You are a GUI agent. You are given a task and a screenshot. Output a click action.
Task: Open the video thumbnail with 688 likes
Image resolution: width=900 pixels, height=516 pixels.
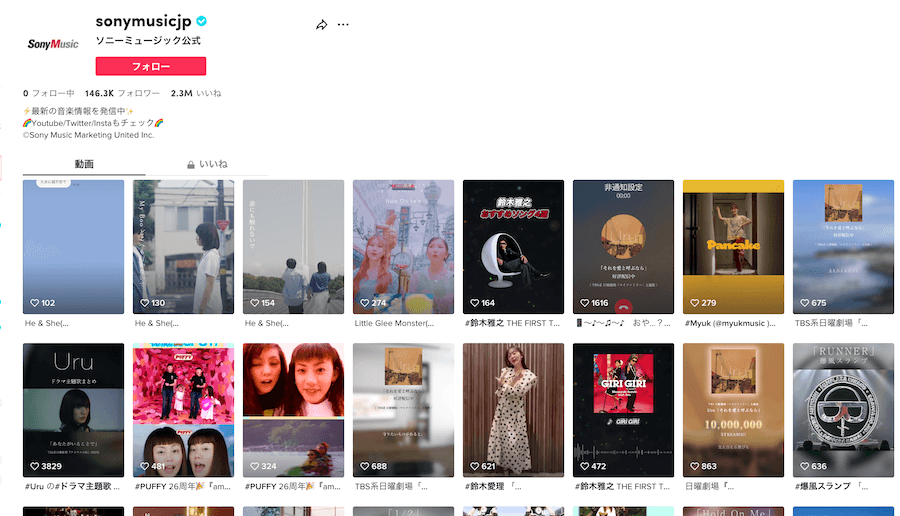click(404, 410)
